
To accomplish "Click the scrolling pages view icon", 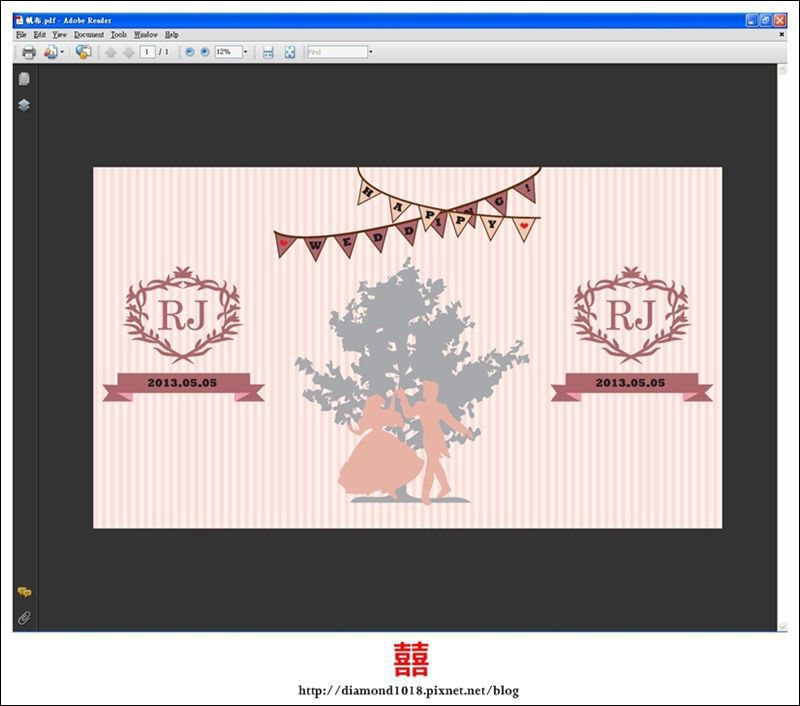I will point(268,52).
